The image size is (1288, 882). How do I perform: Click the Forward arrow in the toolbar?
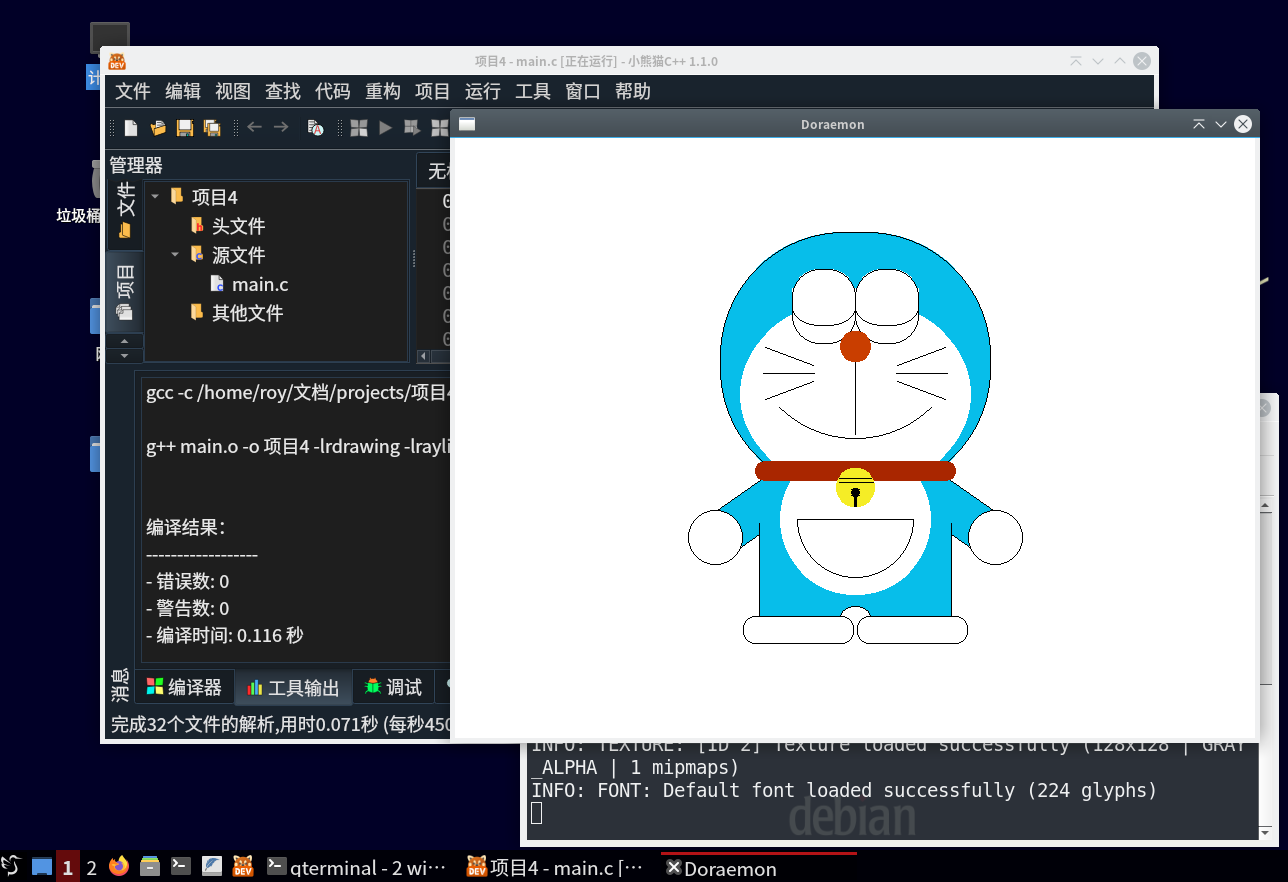281,127
